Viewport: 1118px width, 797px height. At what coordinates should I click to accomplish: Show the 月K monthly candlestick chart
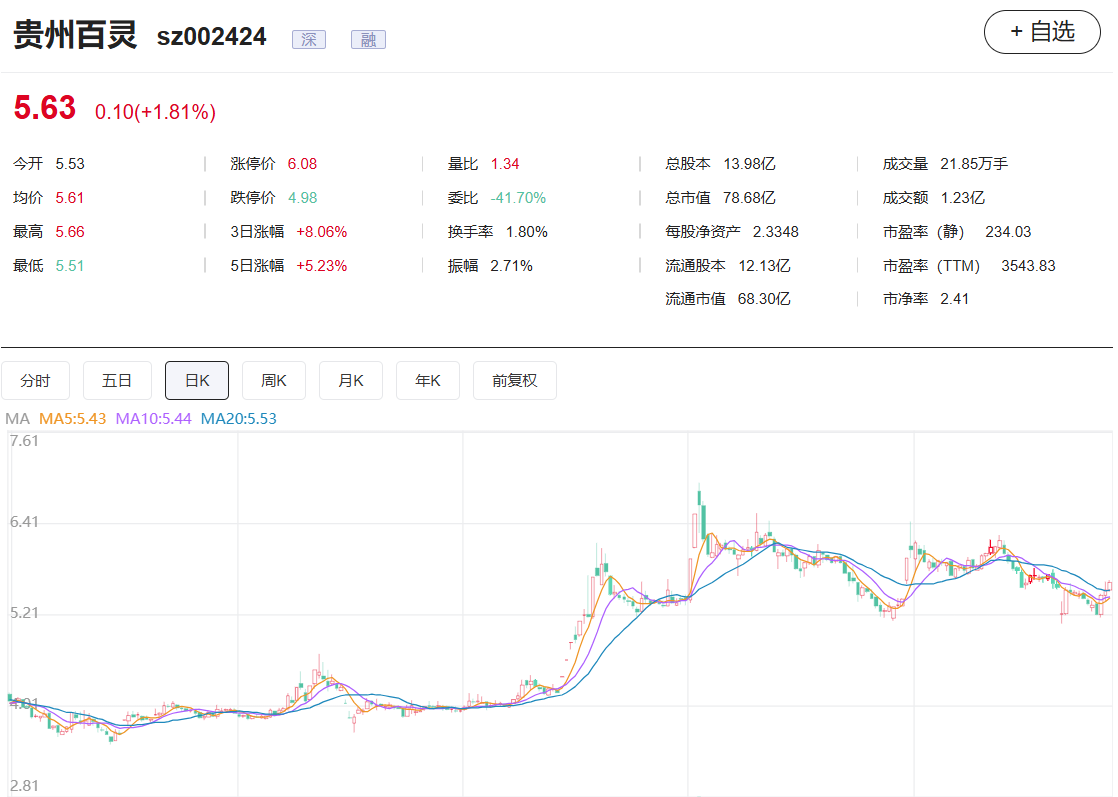coord(351,381)
